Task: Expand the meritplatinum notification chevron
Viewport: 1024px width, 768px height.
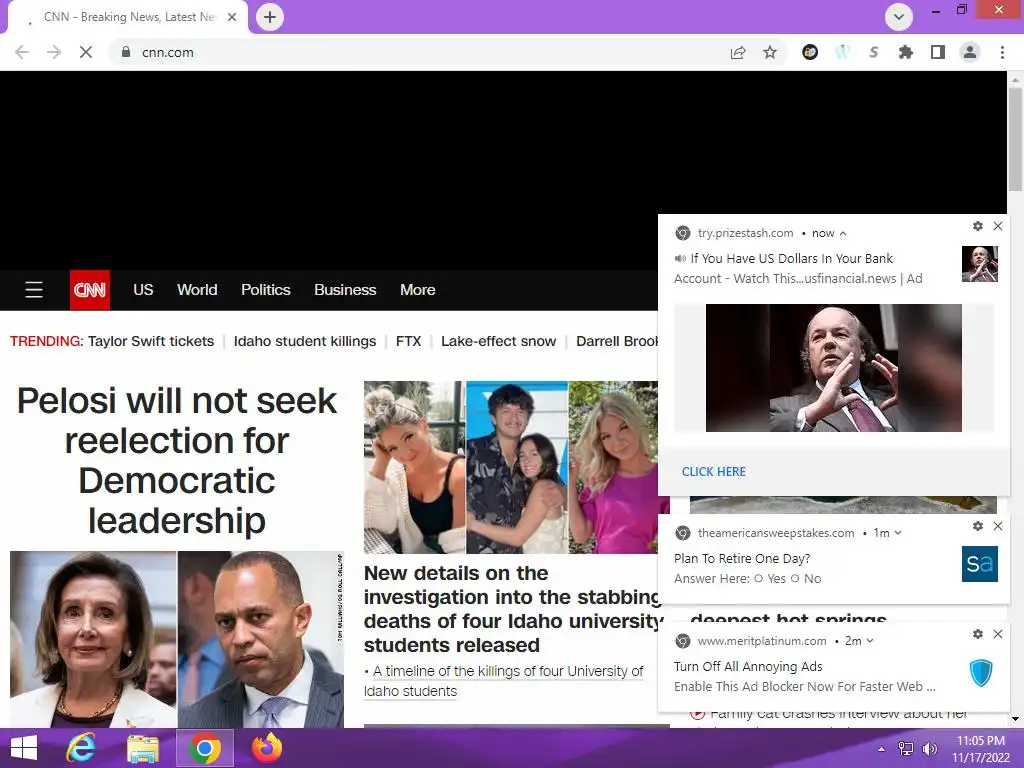Action: pos(870,641)
